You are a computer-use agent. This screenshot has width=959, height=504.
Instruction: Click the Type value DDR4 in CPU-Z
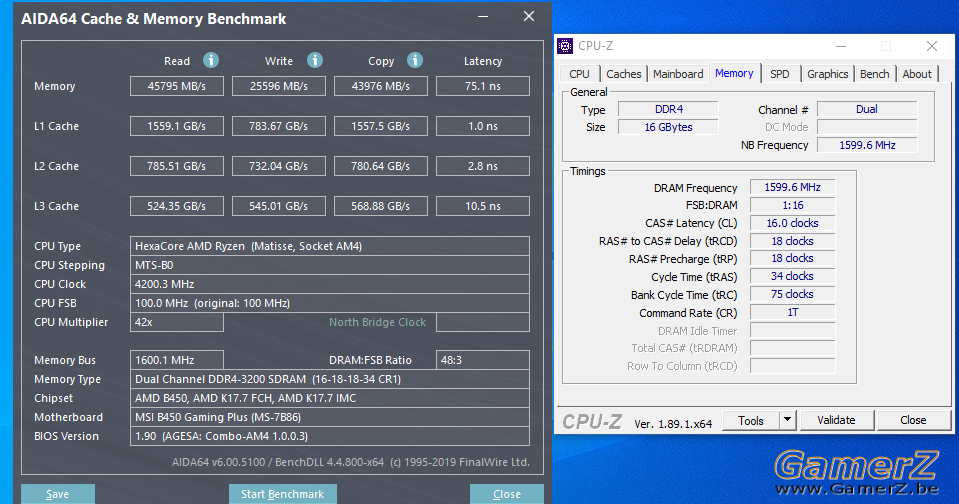point(668,109)
